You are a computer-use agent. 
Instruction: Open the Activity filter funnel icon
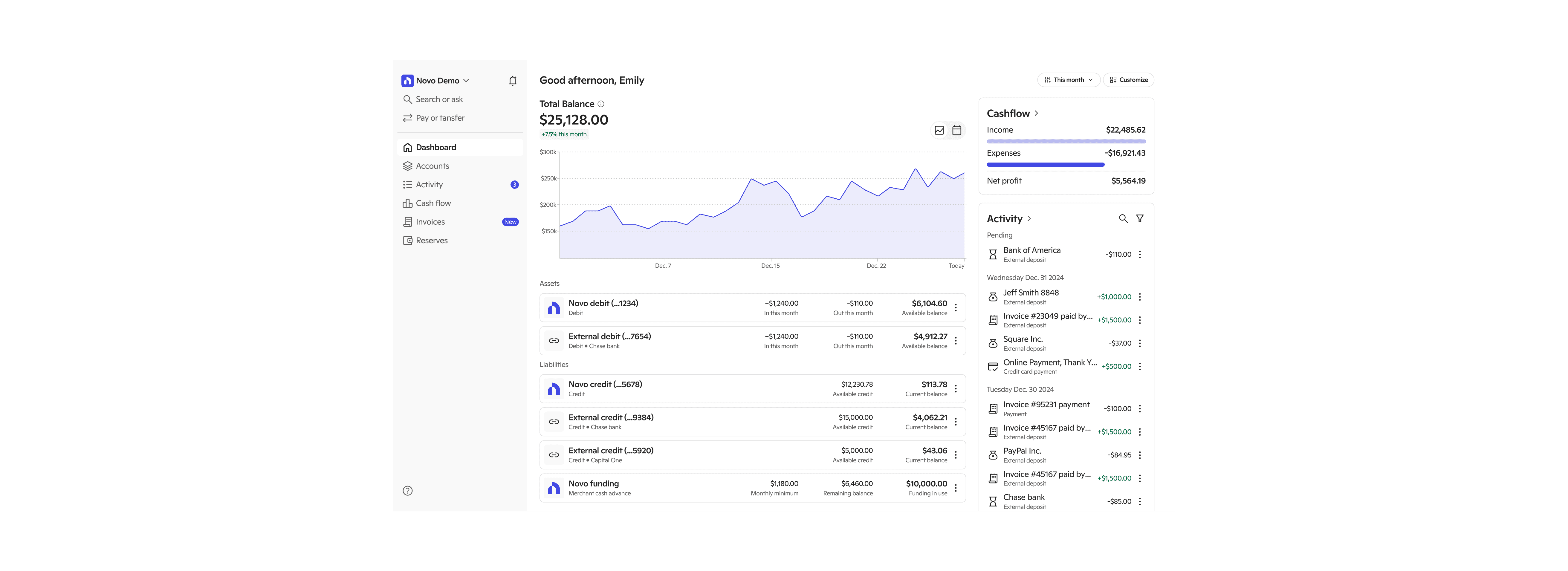coord(1139,218)
